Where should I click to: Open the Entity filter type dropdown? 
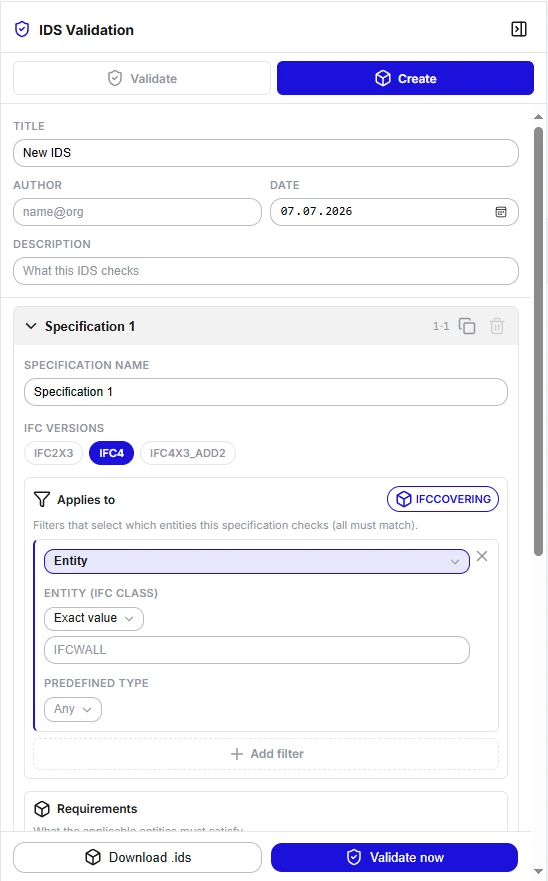pos(257,561)
